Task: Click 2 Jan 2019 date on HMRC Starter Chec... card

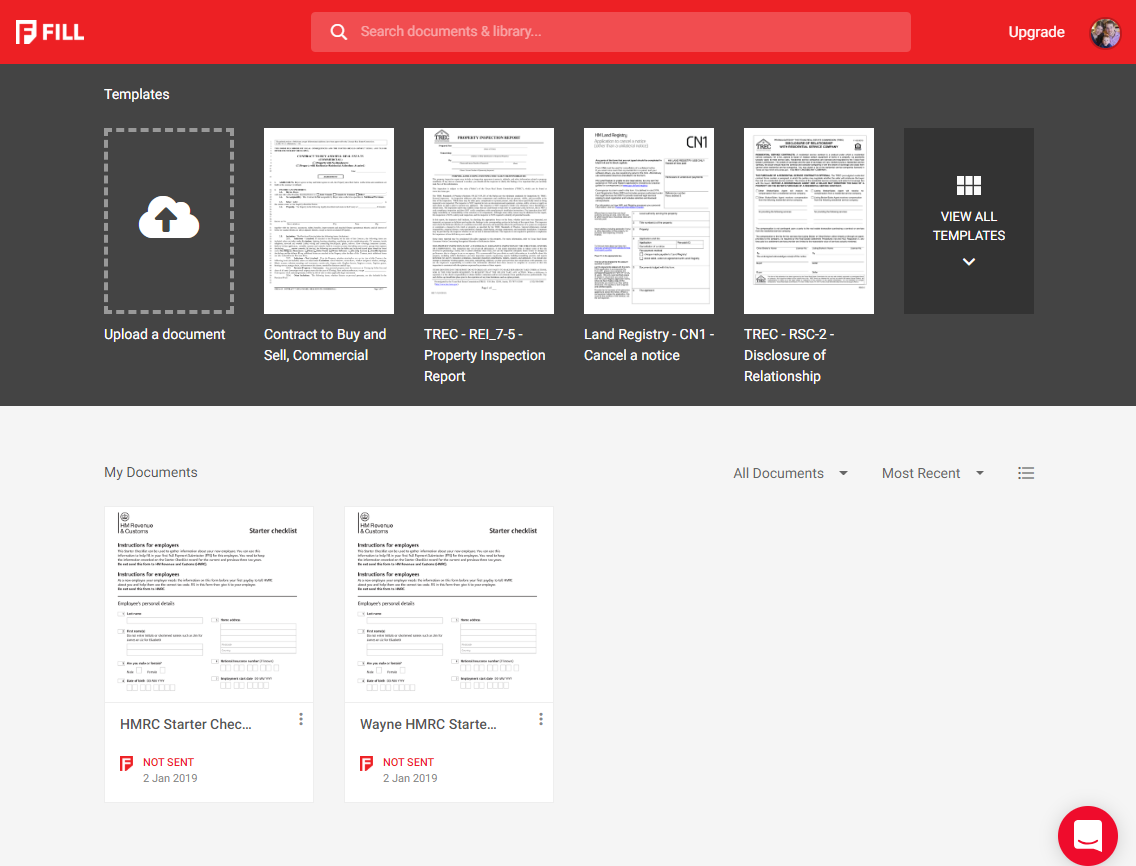Action: click(170, 778)
